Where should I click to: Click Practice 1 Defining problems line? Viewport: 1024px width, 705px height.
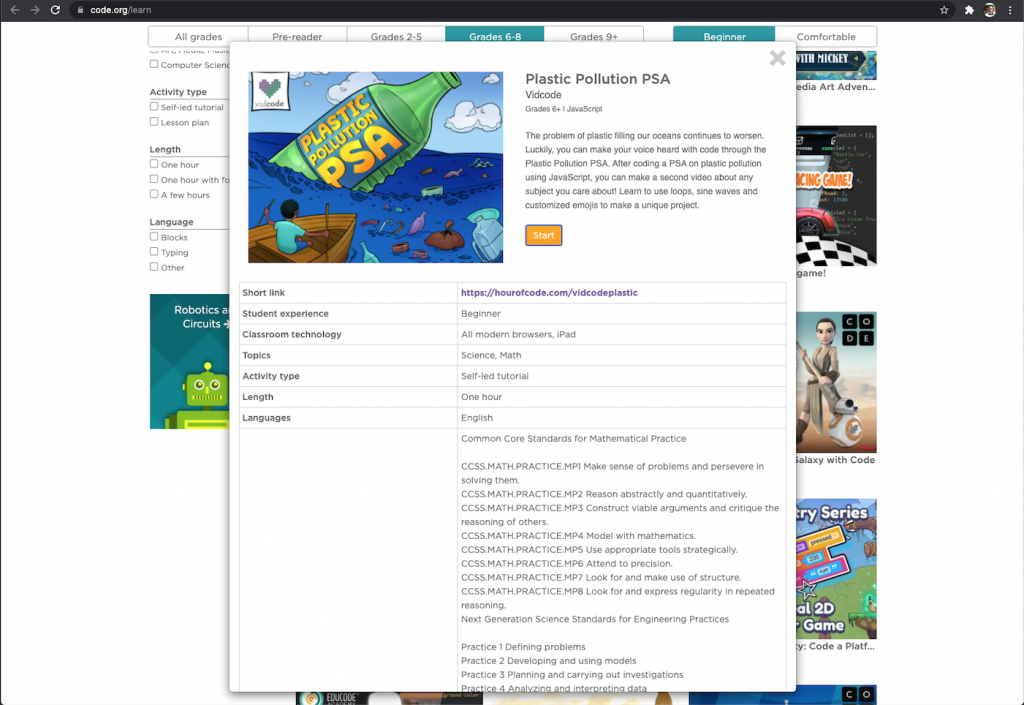523,646
